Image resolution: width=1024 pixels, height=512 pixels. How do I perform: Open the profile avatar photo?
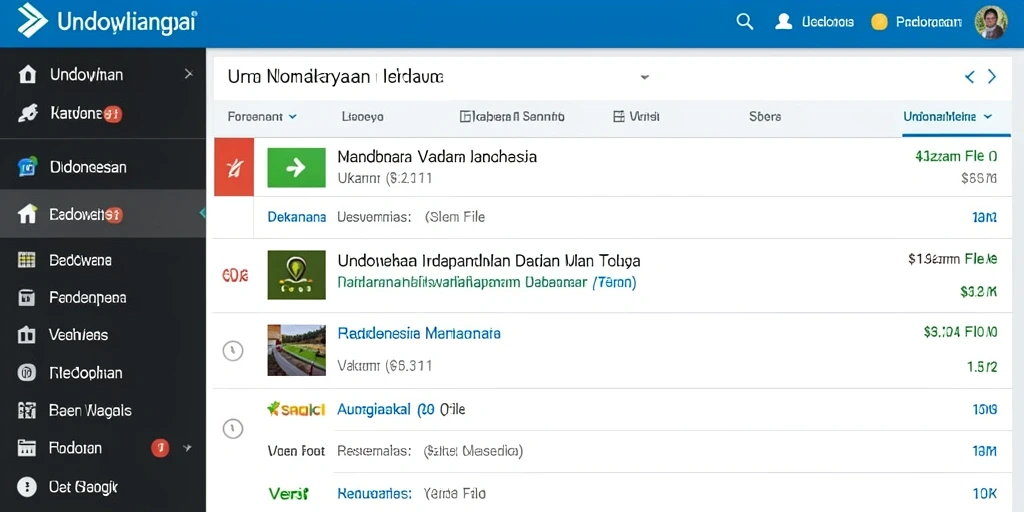(991, 22)
